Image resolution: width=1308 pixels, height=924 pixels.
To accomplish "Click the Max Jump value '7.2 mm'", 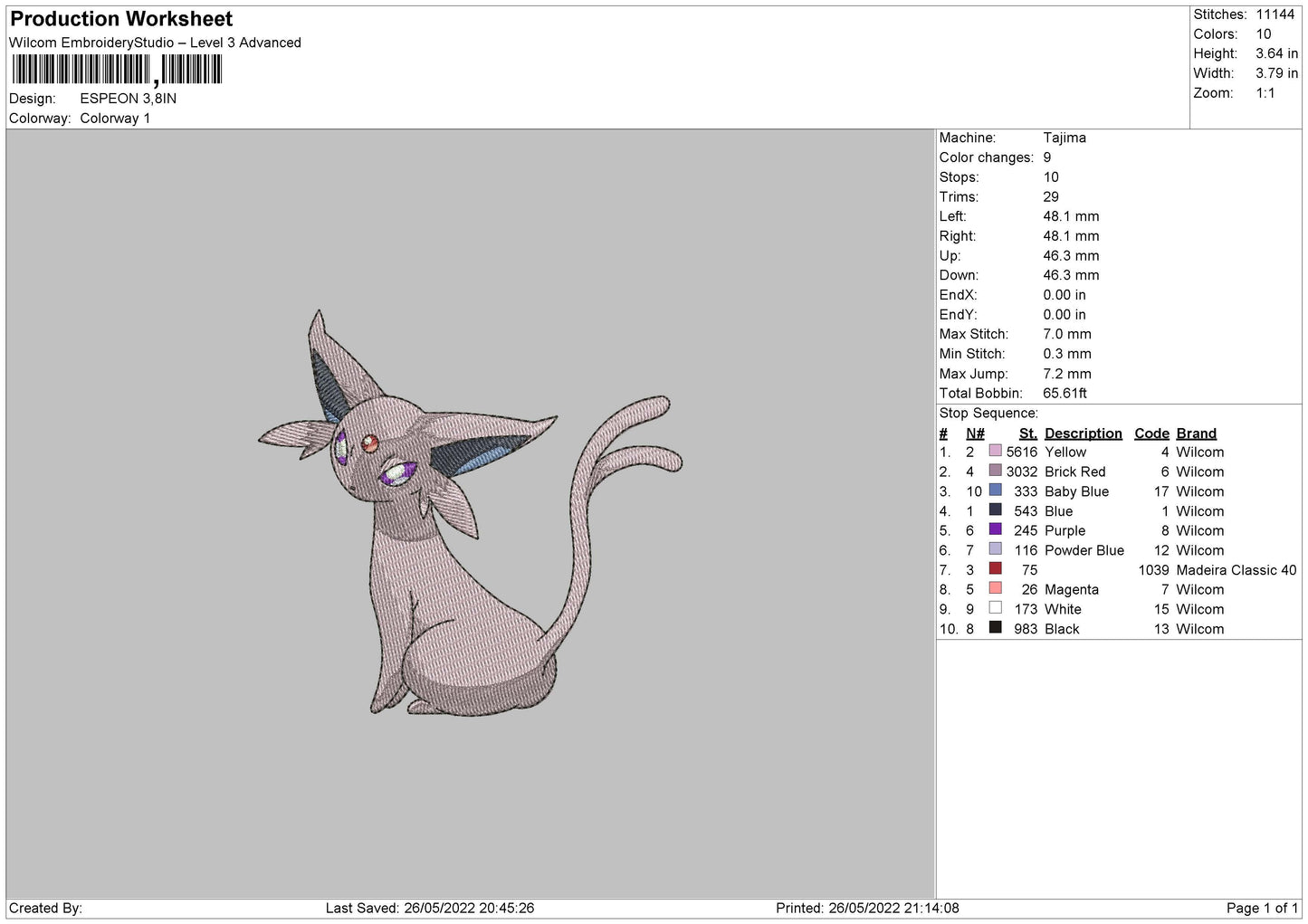I will coord(1067,374).
